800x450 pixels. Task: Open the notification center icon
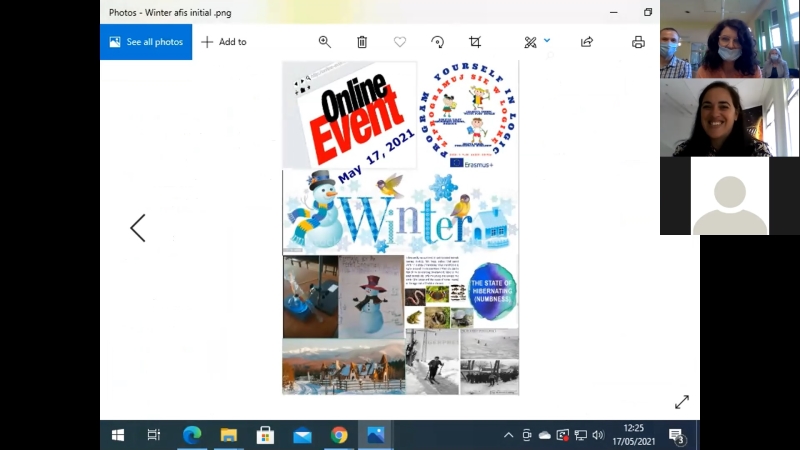tap(677, 435)
